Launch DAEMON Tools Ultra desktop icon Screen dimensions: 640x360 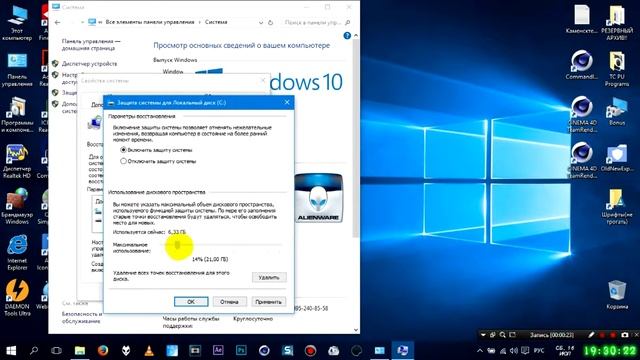(x=17, y=298)
